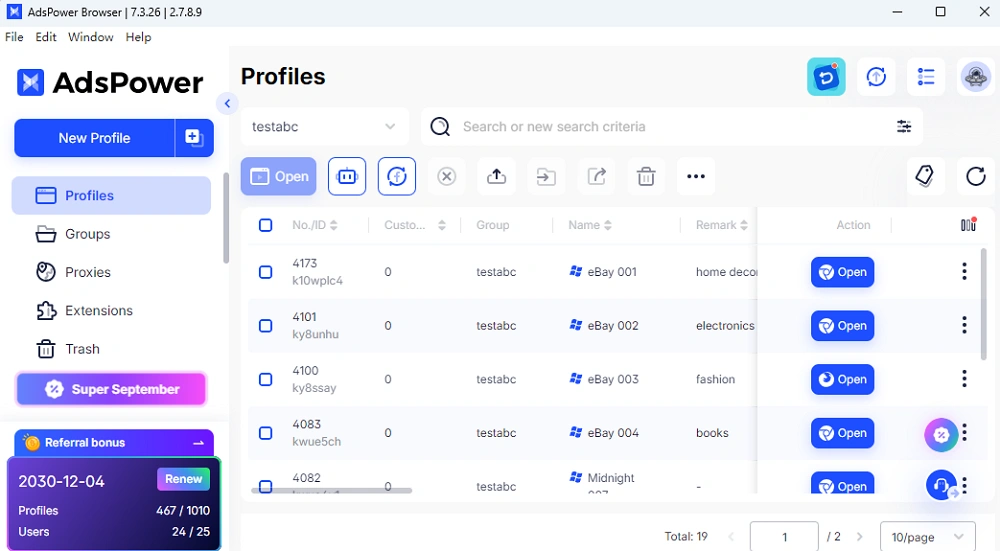
Task: Check the box for profile 4082
Action: [x=265, y=486]
